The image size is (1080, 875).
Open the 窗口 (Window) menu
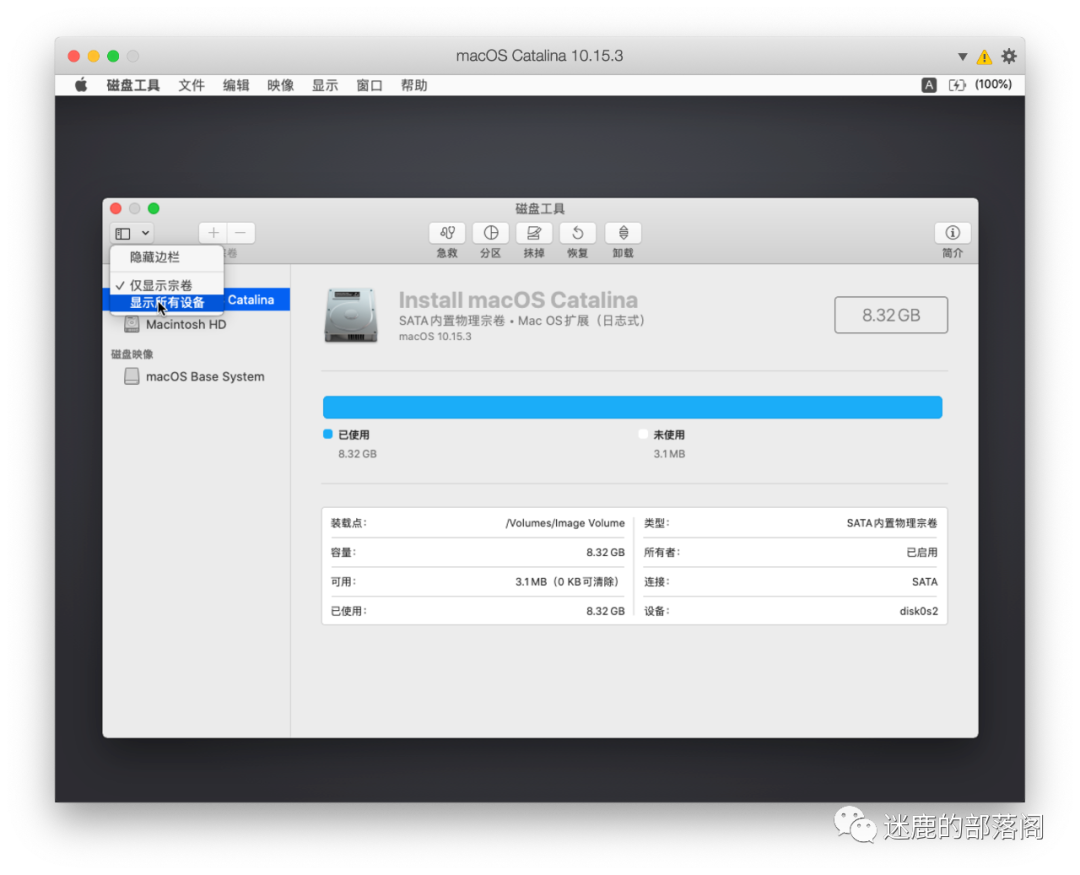pyautogui.click(x=369, y=85)
